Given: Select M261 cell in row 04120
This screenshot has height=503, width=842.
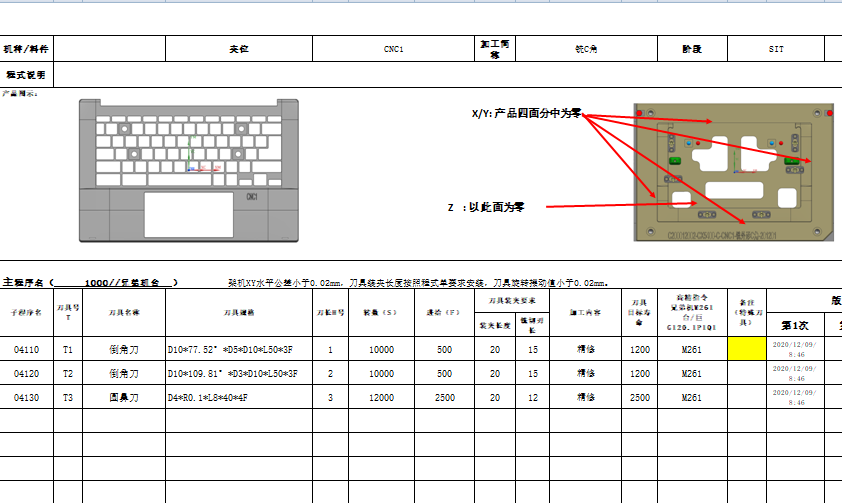Looking at the screenshot, I should pyautogui.click(x=692, y=373).
